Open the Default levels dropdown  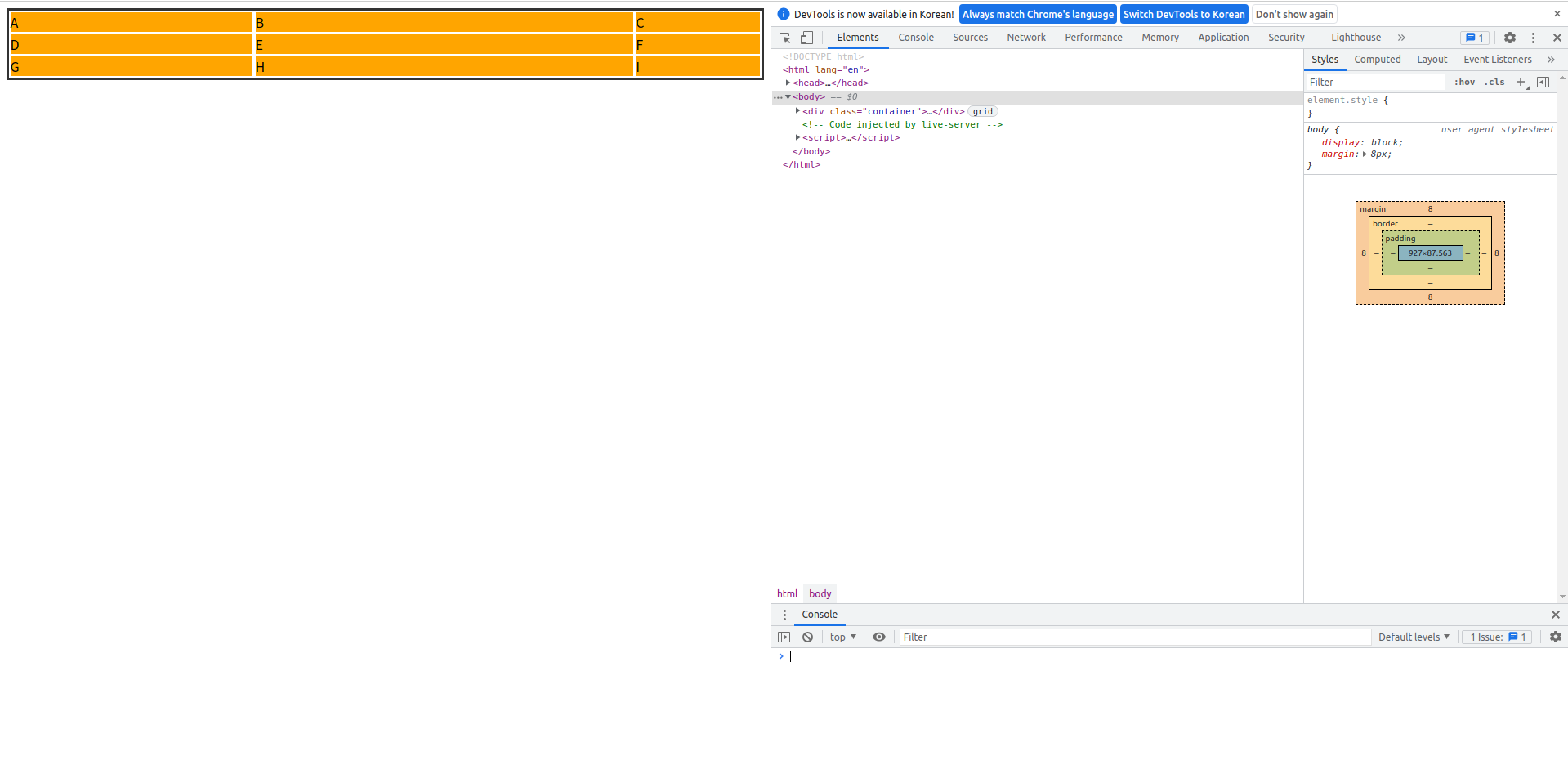pos(1414,637)
